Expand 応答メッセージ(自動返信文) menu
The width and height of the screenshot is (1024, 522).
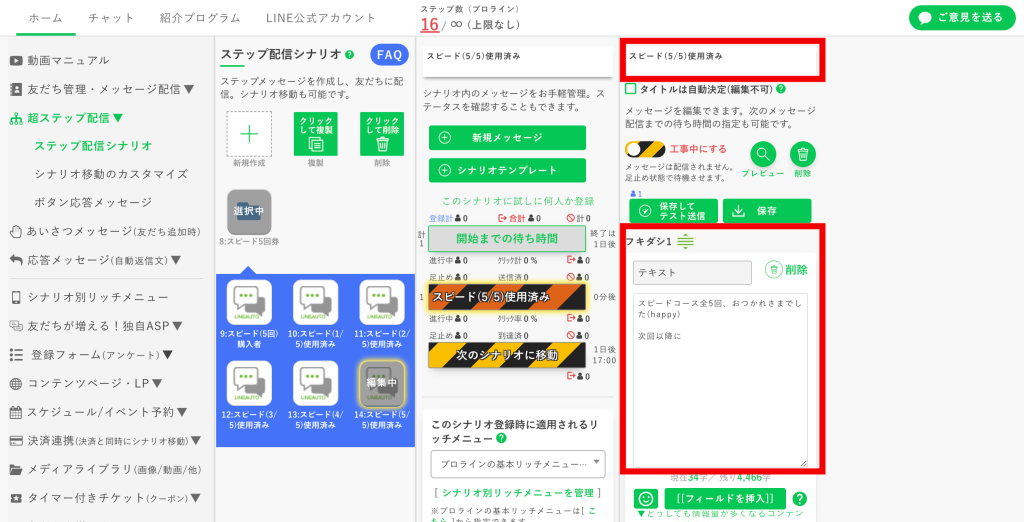pyautogui.click(x=95, y=260)
